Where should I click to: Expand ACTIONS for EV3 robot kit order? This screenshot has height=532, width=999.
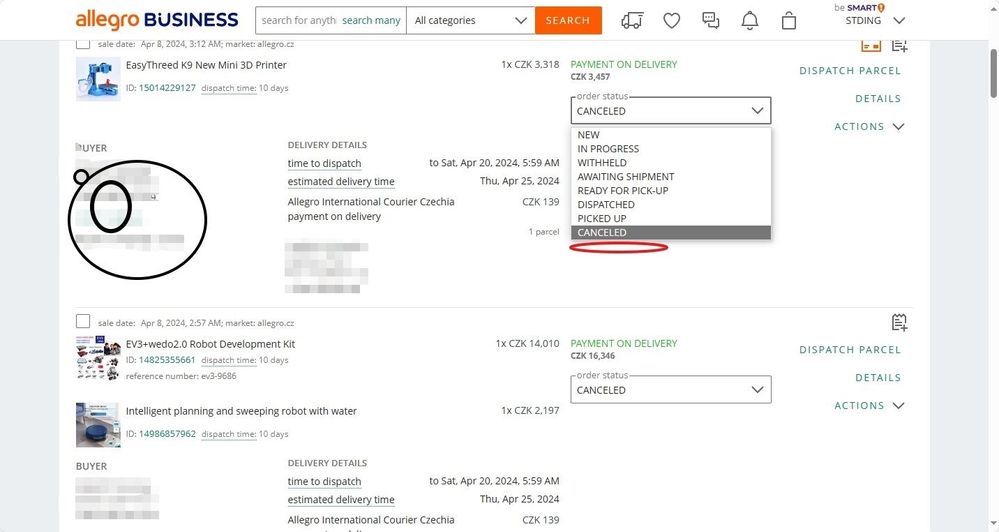(x=869, y=405)
